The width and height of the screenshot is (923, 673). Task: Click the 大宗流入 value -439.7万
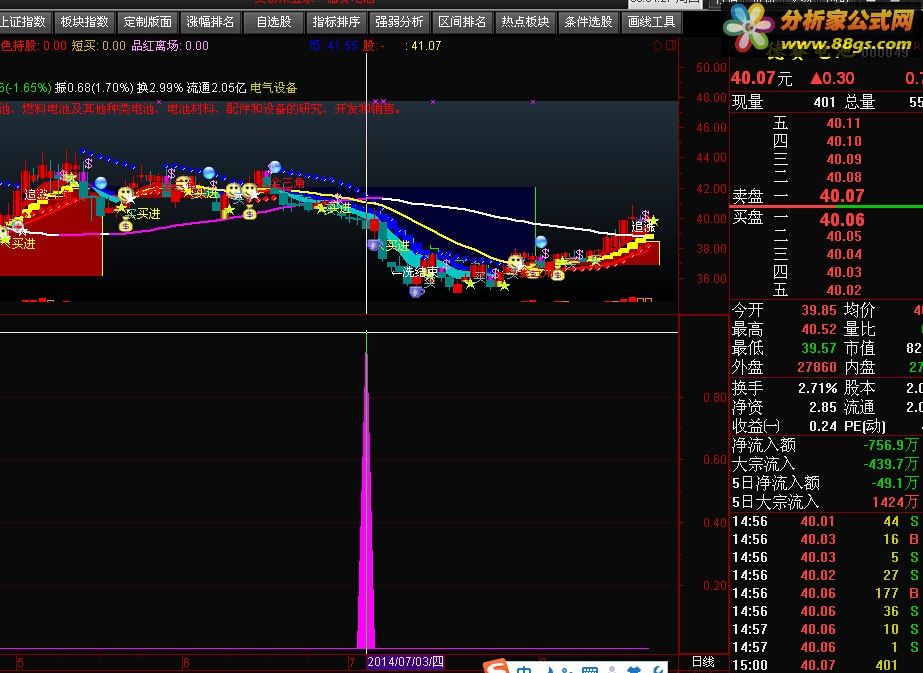(891, 464)
